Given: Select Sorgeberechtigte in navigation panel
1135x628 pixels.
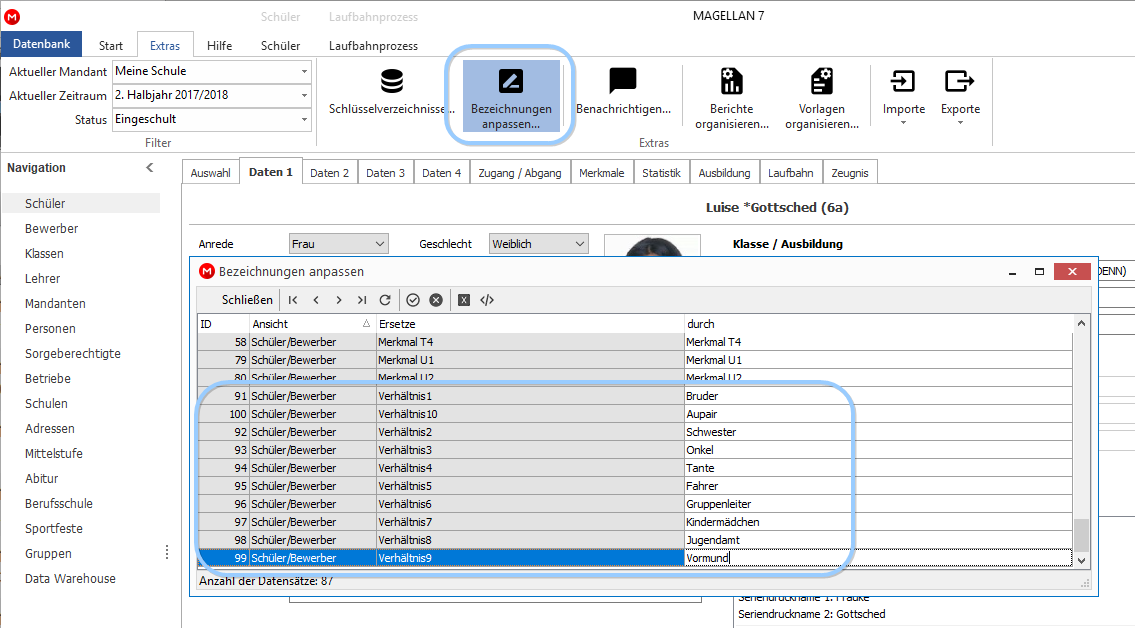Looking at the screenshot, I should pyautogui.click(x=72, y=354).
